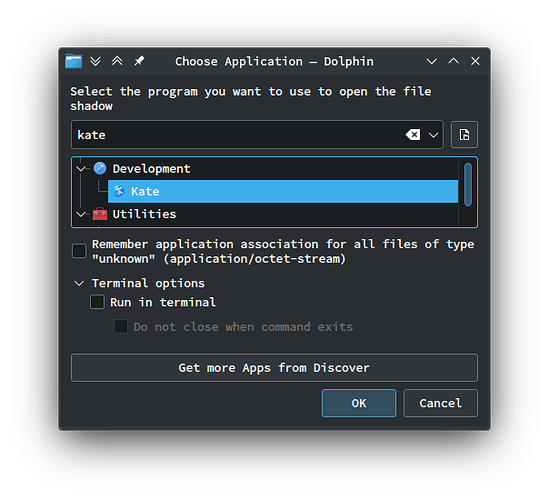Screen dimensions: 549x500
Task: Collapse the Development tree branch
Action: (x=81, y=169)
